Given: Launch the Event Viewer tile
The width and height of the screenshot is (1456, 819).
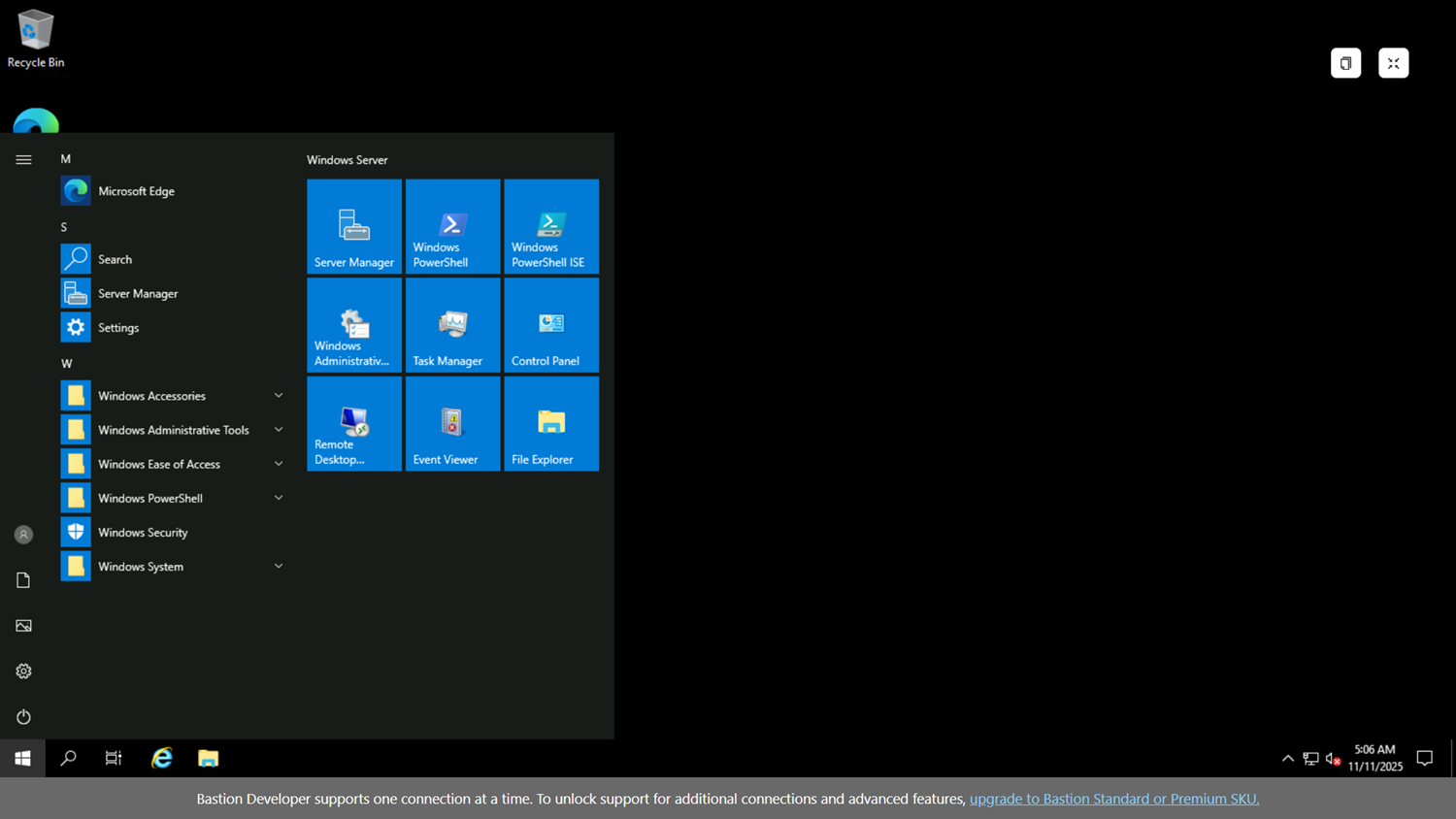Looking at the screenshot, I should click(x=452, y=424).
